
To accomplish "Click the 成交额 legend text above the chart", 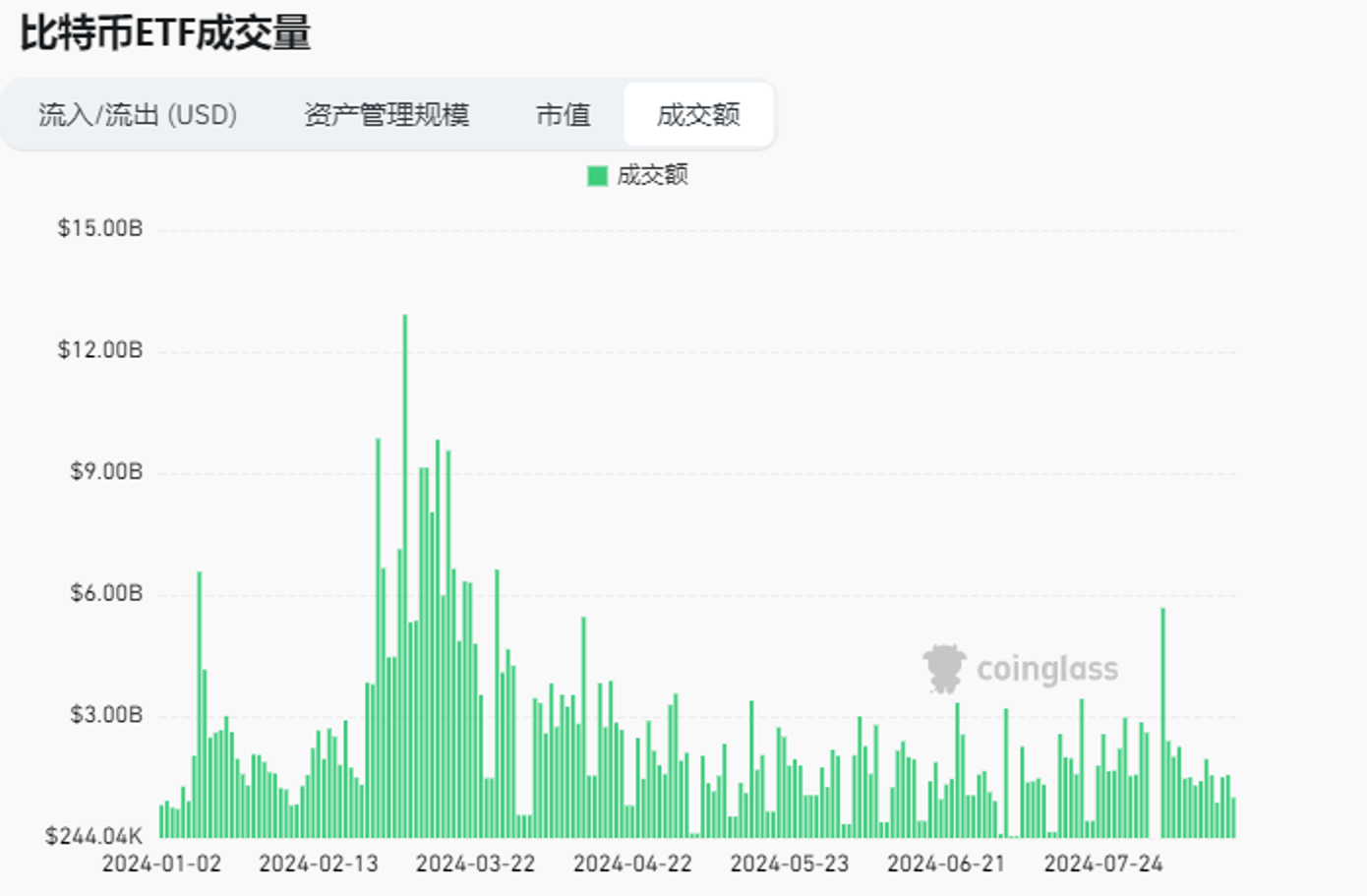I will coord(653,175).
